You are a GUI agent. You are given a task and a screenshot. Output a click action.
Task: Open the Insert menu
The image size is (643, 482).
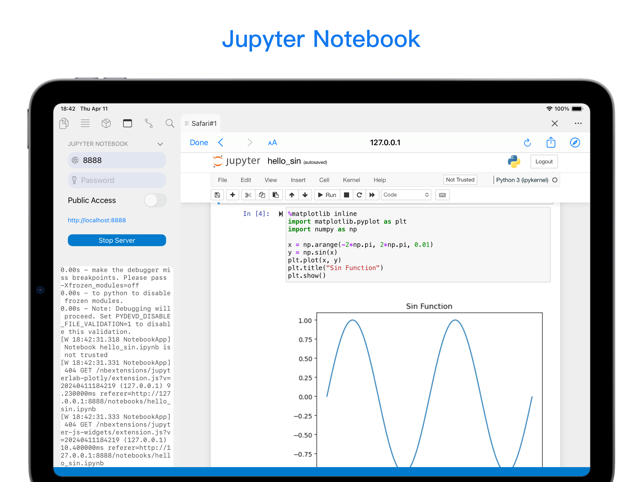click(298, 180)
